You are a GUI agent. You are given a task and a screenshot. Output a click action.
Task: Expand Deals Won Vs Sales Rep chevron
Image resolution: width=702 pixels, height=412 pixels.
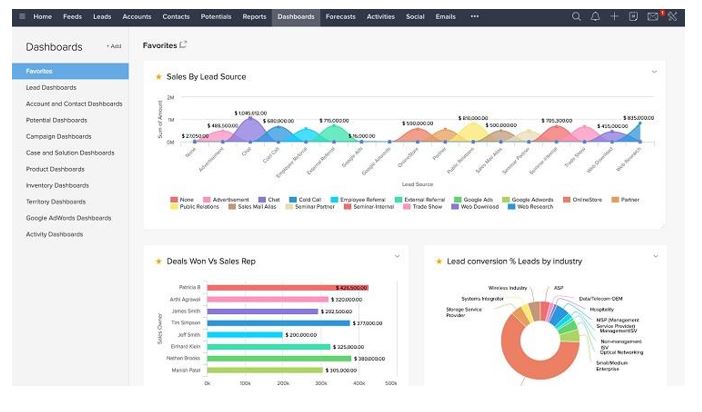[x=397, y=256]
